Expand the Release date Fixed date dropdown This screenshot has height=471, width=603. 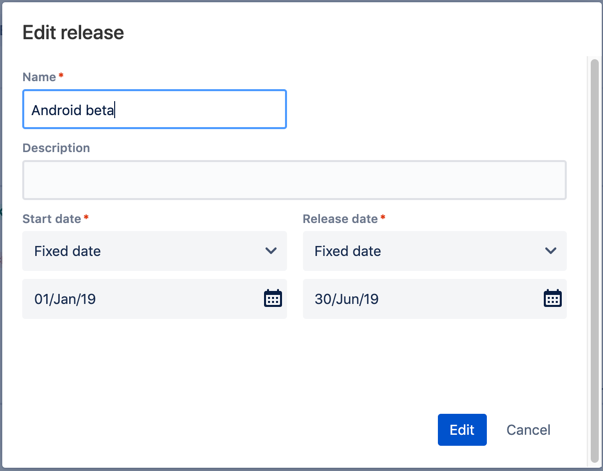pos(435,251)
